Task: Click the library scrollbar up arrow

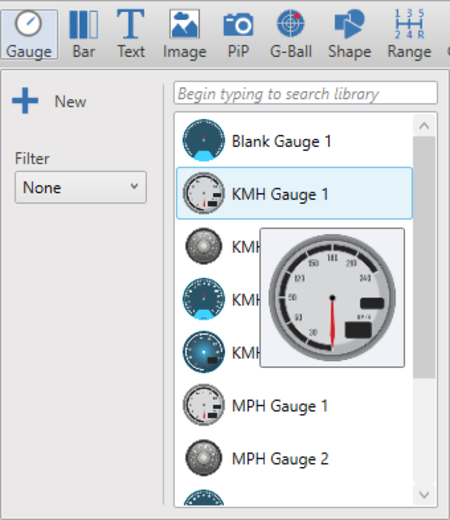Action: click(424, 126)
